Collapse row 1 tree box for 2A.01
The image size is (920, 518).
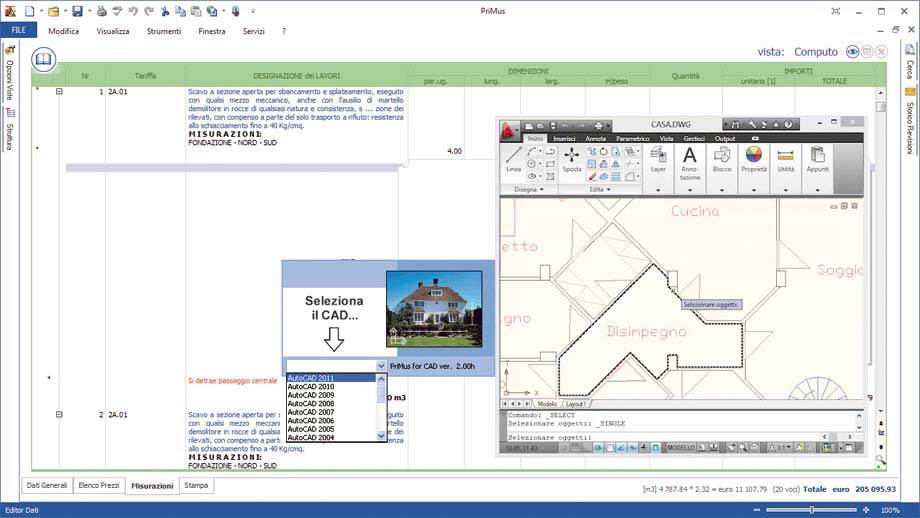59,92
